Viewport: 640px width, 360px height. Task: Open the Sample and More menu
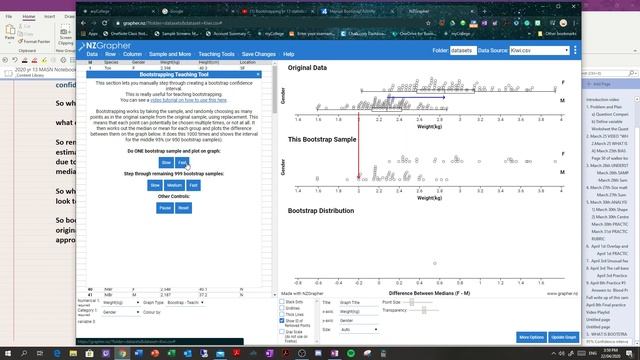click(170, 54)
